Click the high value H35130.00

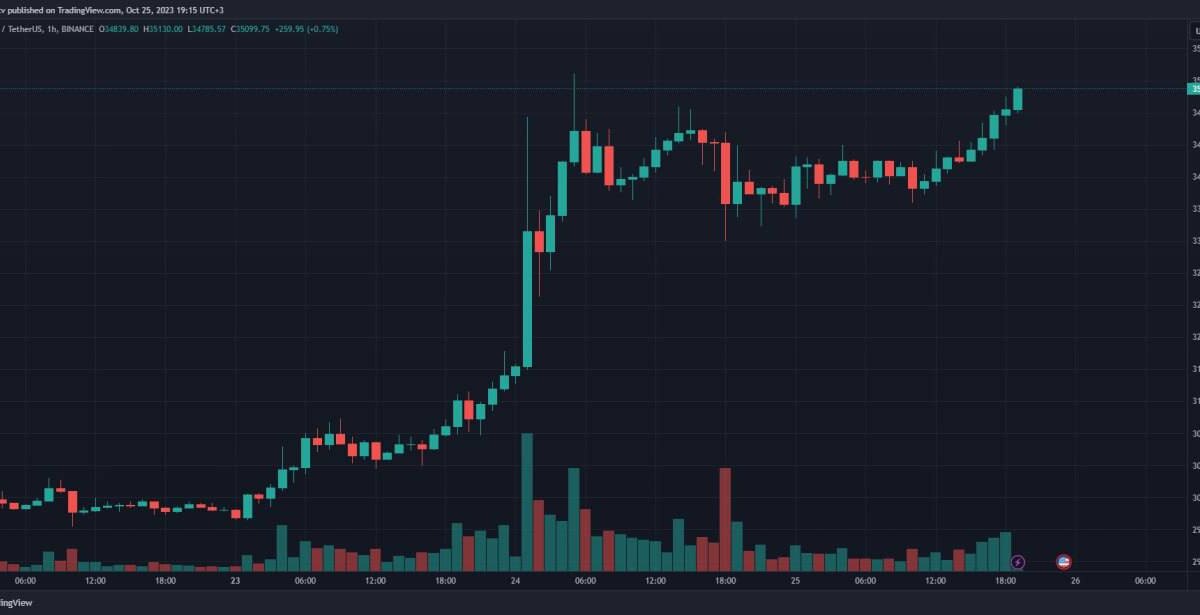coord(164,29)
